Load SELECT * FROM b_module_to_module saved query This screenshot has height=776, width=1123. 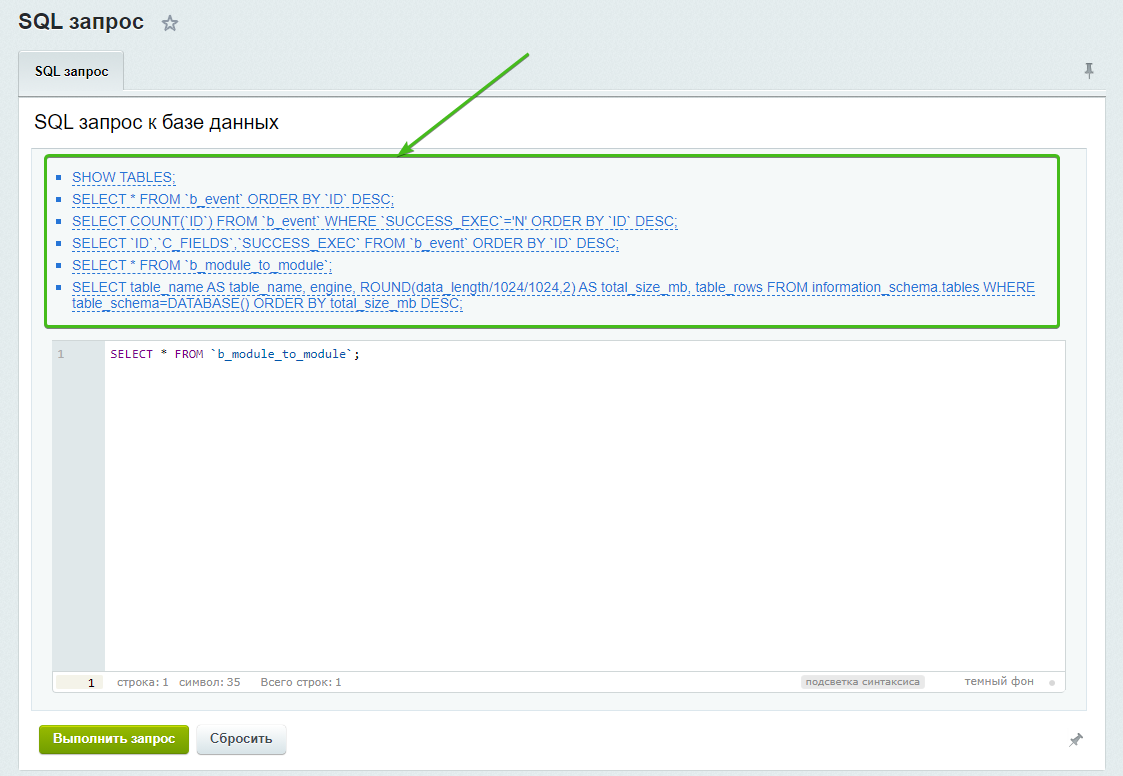click(x=202, y=266)
